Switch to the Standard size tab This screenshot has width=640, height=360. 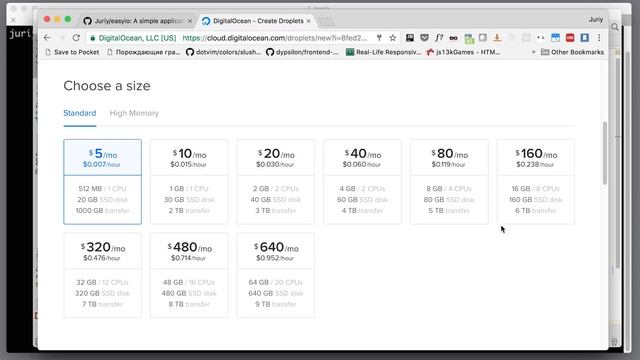(80, 113)
